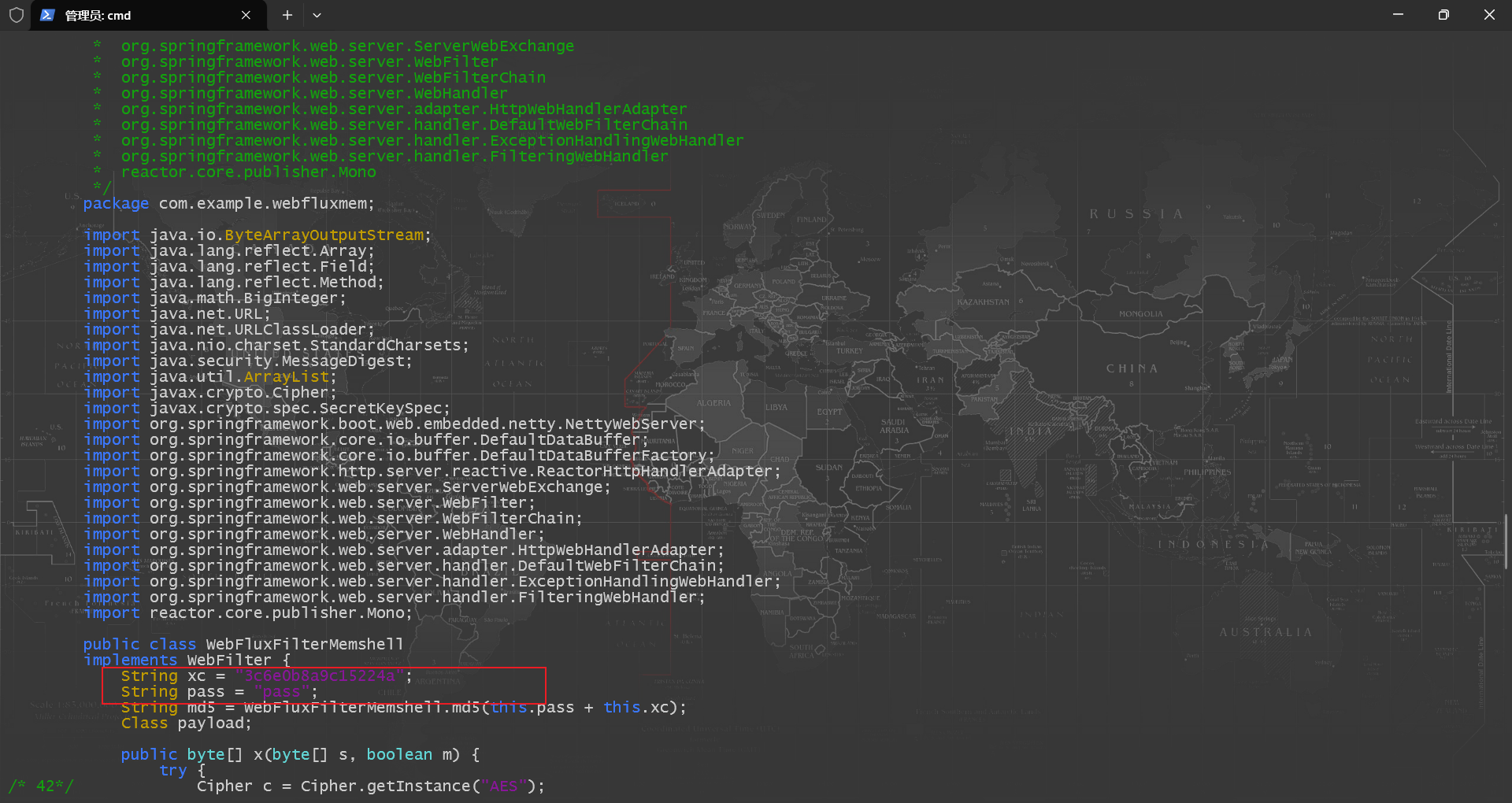Open the new tab profiles dropdown
This screenshot has height=803, width=1512.
[317, 15]
